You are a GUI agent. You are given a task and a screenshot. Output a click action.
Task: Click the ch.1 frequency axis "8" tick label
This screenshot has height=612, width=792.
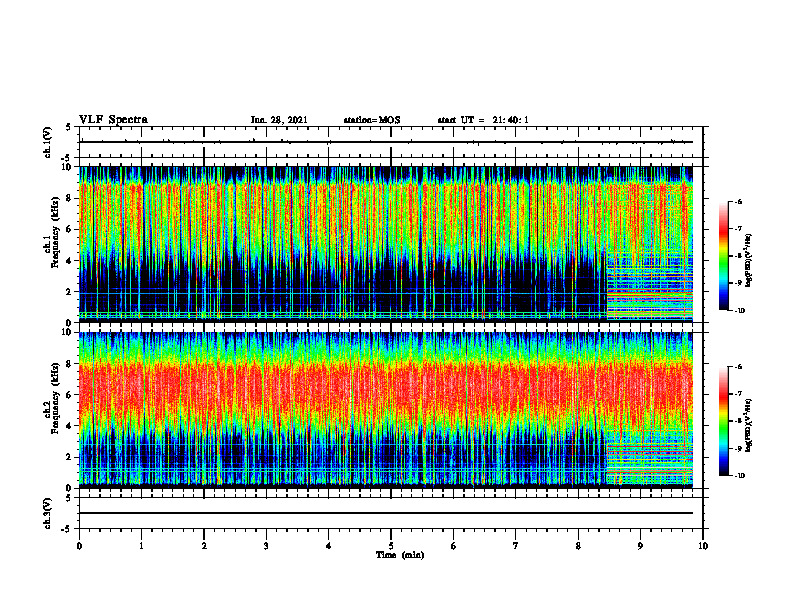[x=70, y=198]
